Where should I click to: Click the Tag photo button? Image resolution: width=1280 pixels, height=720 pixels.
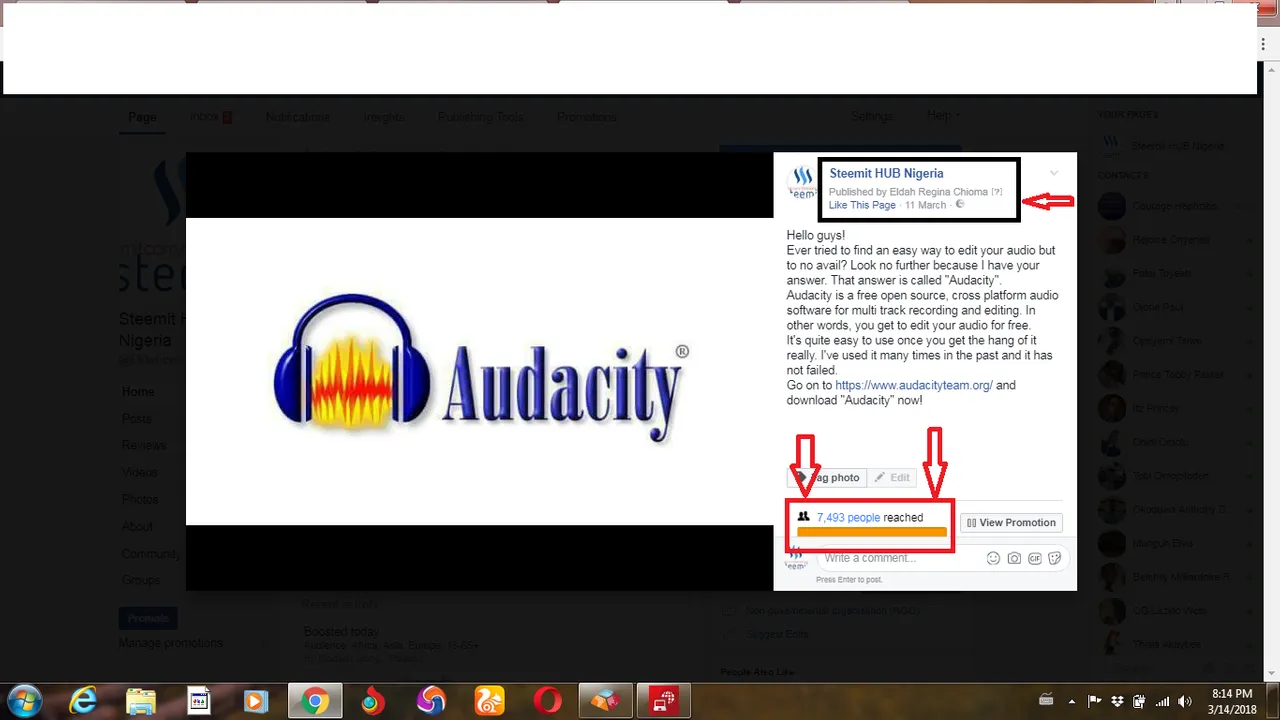tap(827, 478)
